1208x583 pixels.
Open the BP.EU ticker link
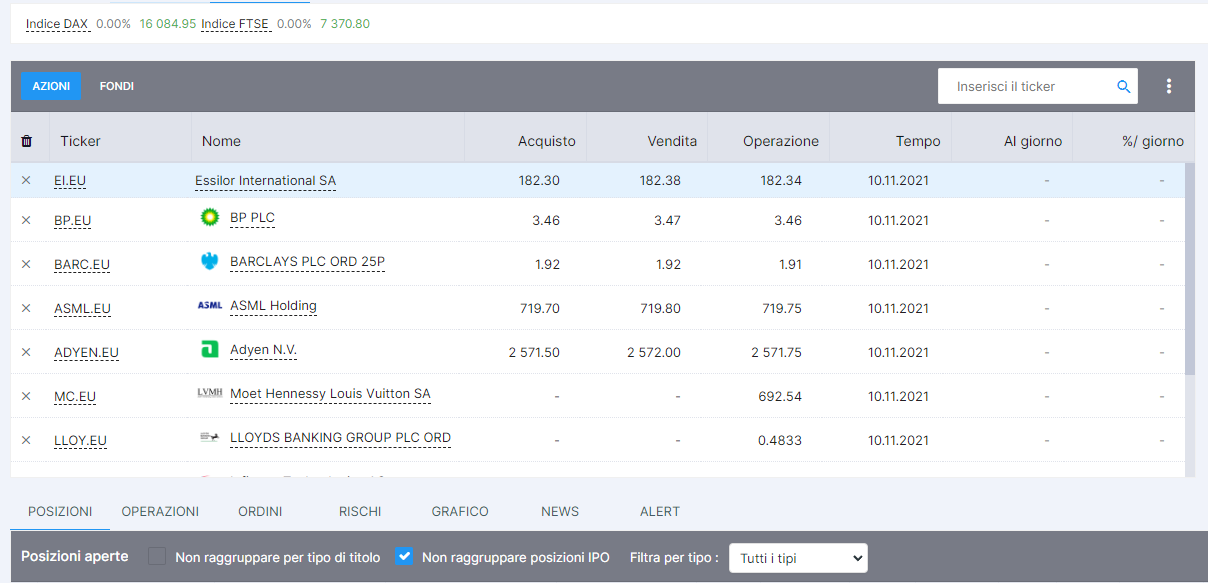73,220
